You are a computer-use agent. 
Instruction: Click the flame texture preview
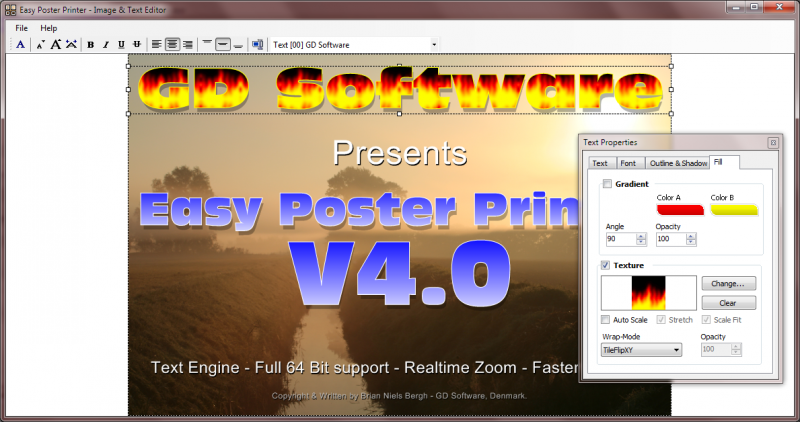[648, 293]
